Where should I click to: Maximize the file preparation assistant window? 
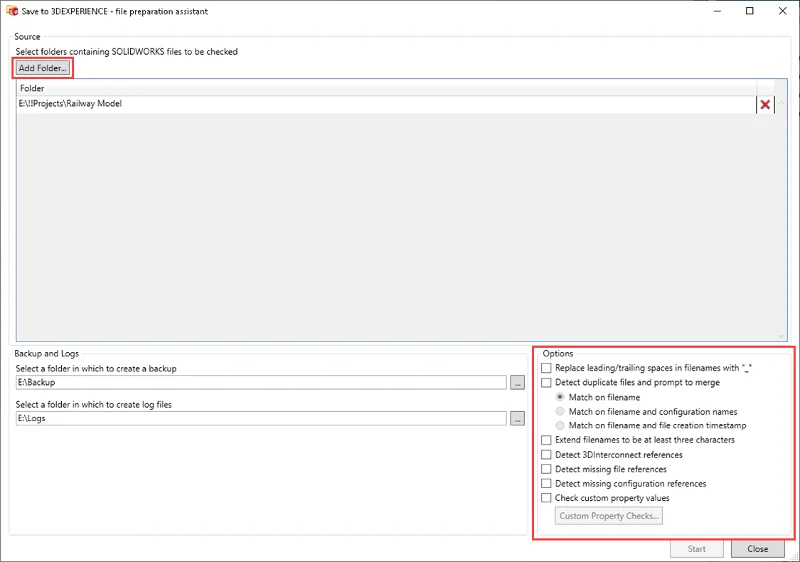click(x=750, y=11)
